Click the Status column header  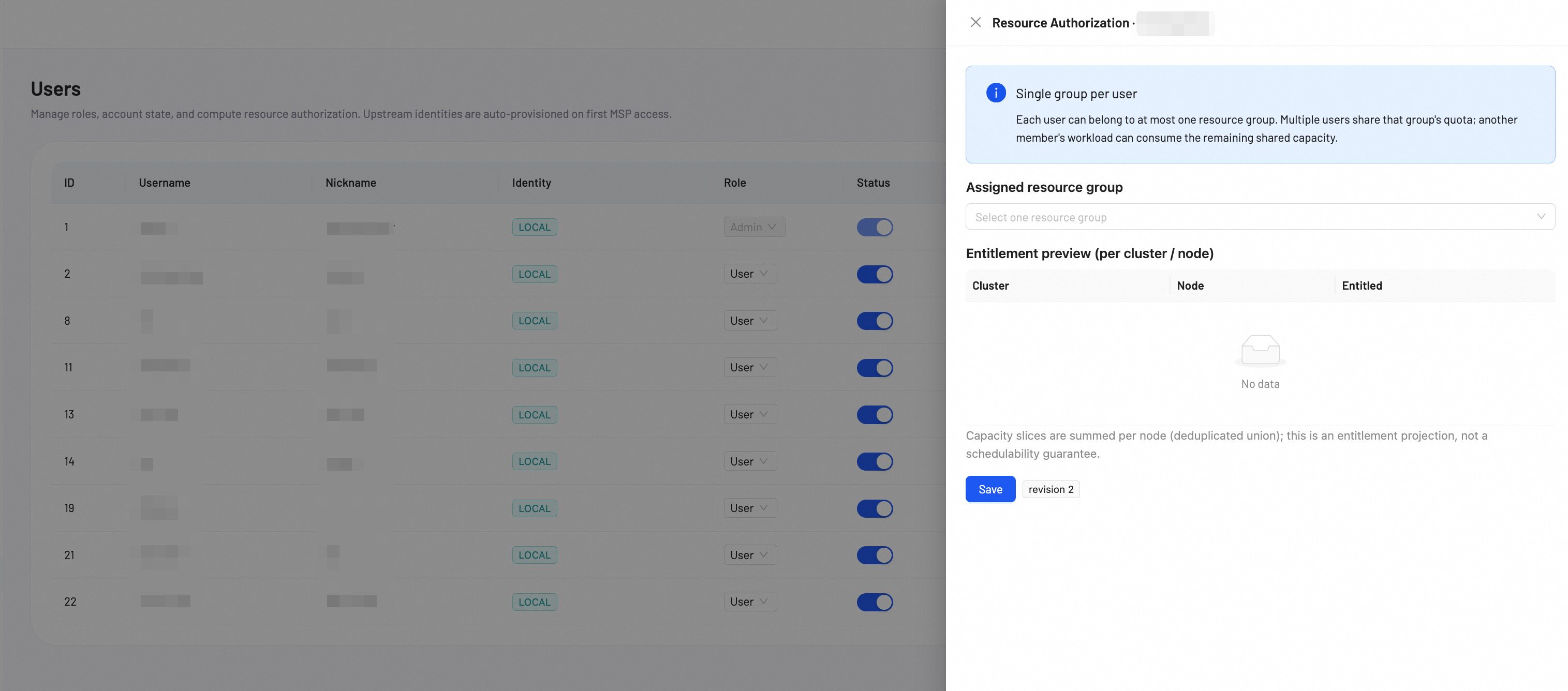pyautogui.click(x=873, y=183)
